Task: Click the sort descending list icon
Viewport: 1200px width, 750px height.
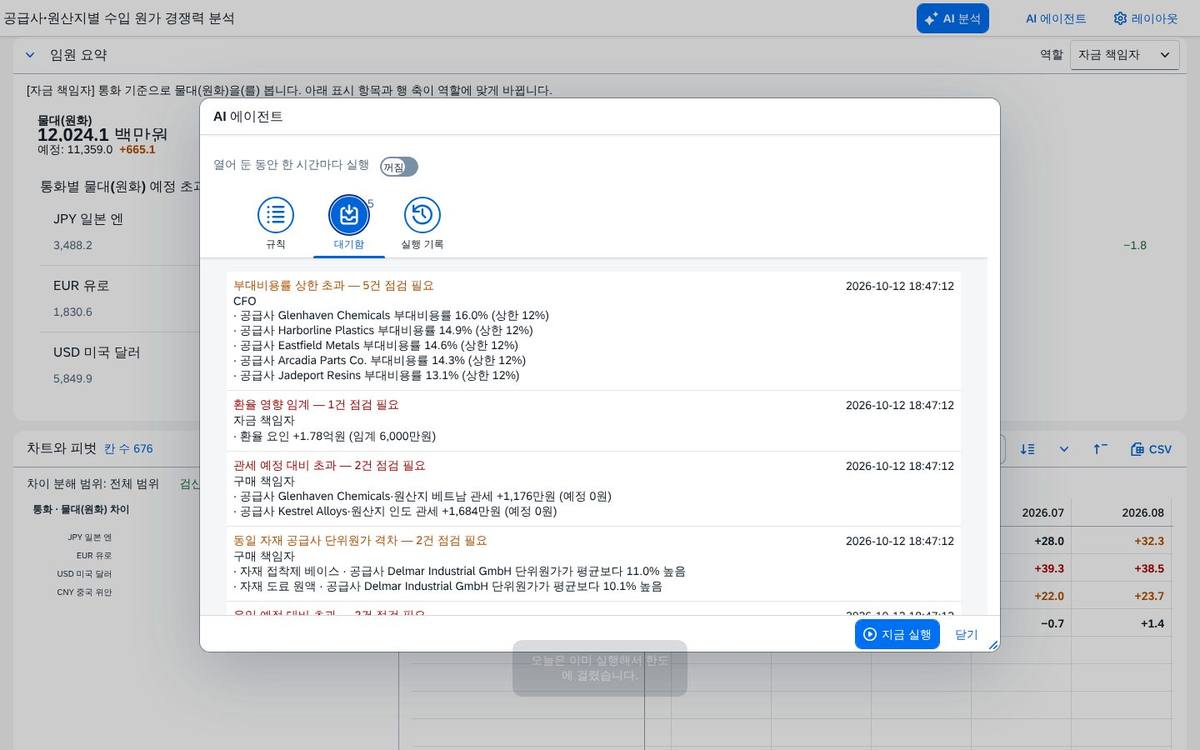Action: pos(1027,449)
